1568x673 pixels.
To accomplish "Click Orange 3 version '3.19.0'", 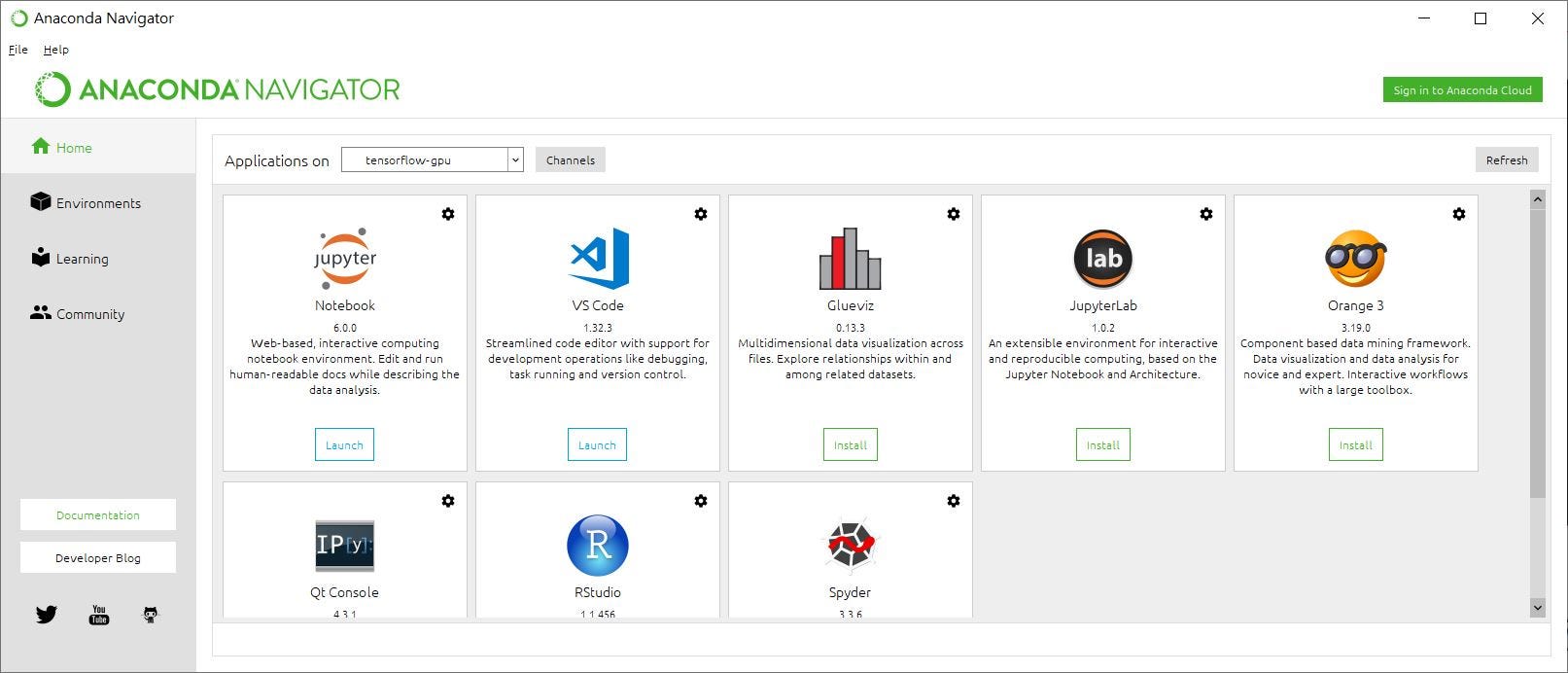I will tap(1356, 328).
